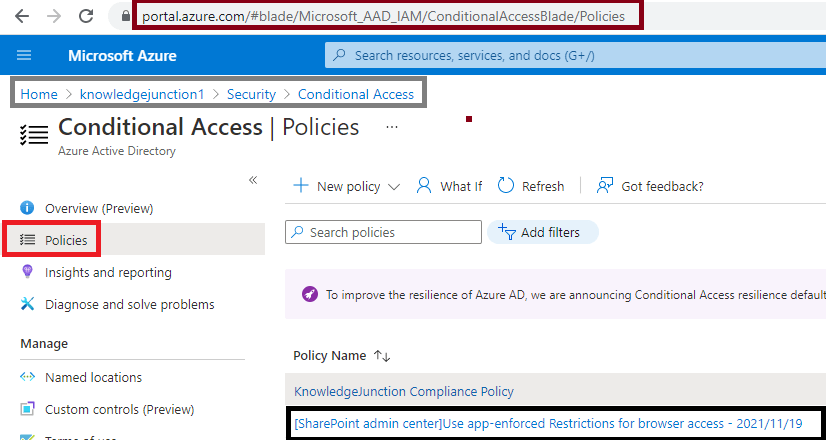826x440 pixels.
Task: Click Conditional Access breadcrumb
Action: click(x=356, y=94)
